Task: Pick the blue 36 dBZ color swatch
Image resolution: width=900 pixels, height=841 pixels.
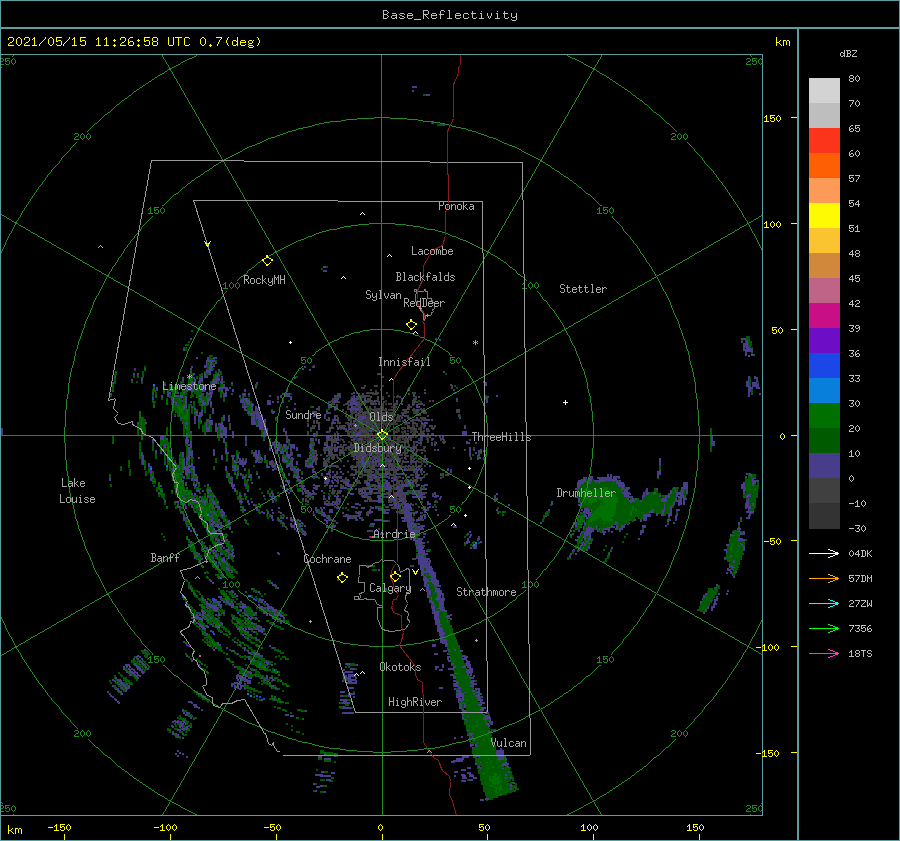Action: point(824,365)
